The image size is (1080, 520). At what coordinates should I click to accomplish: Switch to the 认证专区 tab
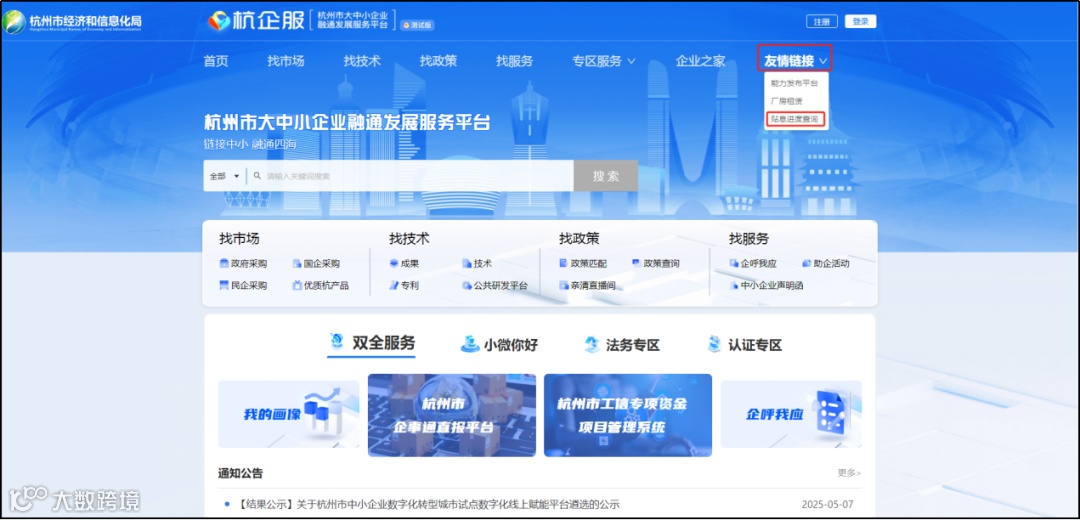pyautogui.click(x=745, y=344)
